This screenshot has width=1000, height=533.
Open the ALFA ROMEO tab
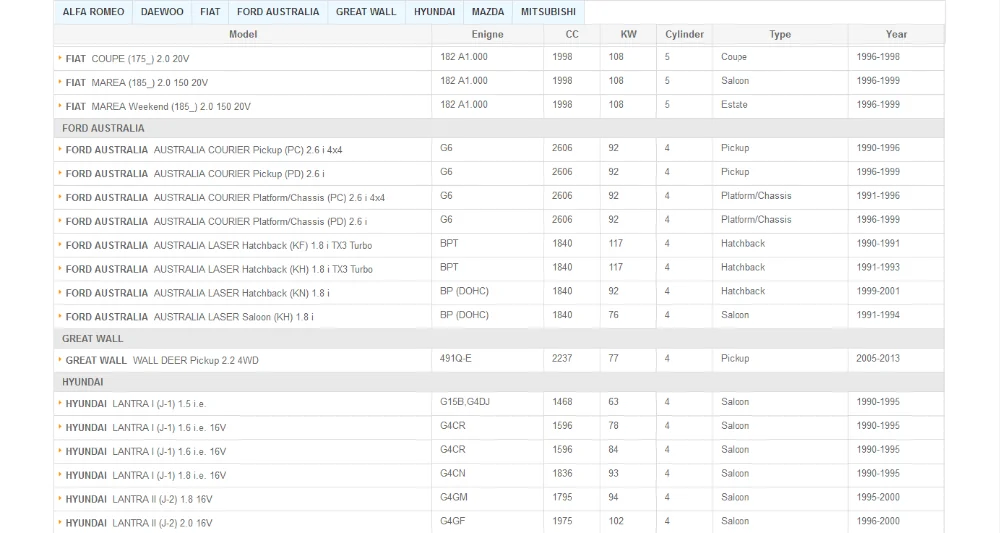[x=93, y=12]
